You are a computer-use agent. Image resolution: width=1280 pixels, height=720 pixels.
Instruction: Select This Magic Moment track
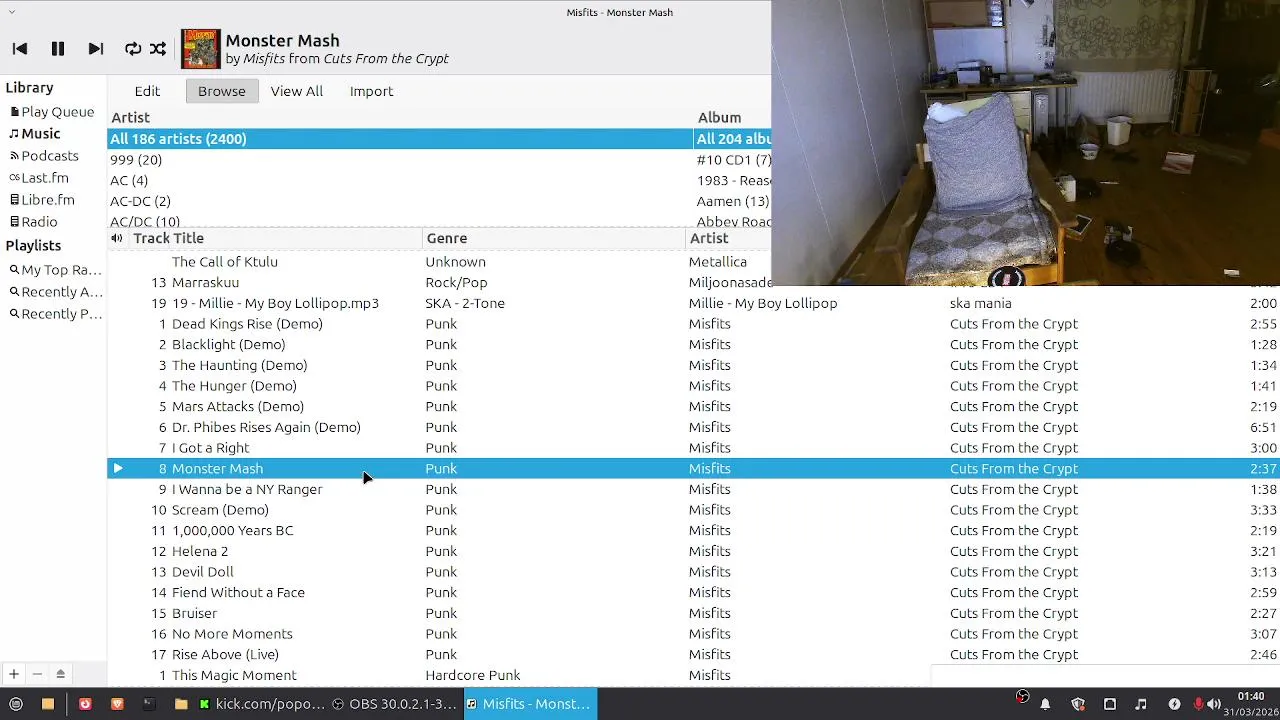[234, 676]
